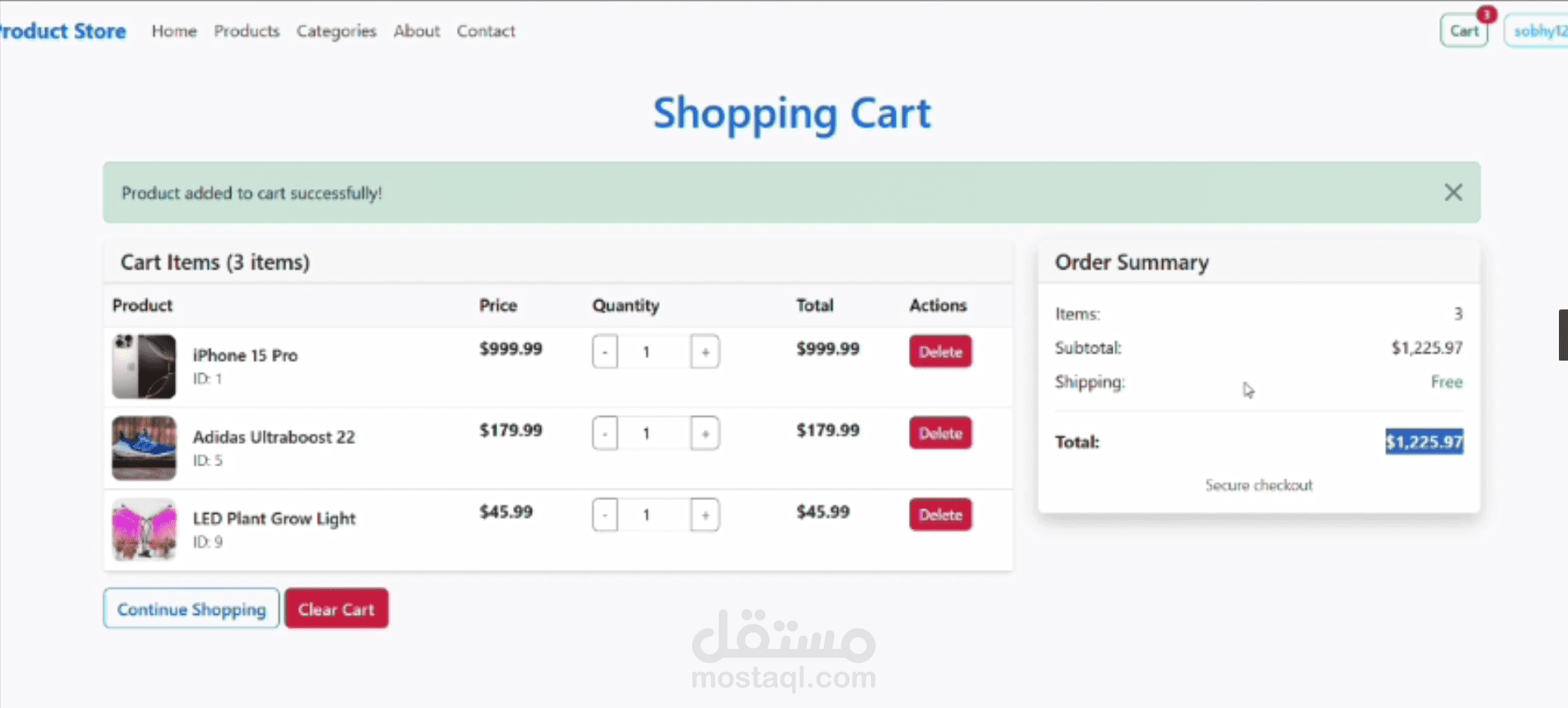Click the 'Cart Items (3 items)' heading
Screen dimensions: 1568x708
coord(215,262)
